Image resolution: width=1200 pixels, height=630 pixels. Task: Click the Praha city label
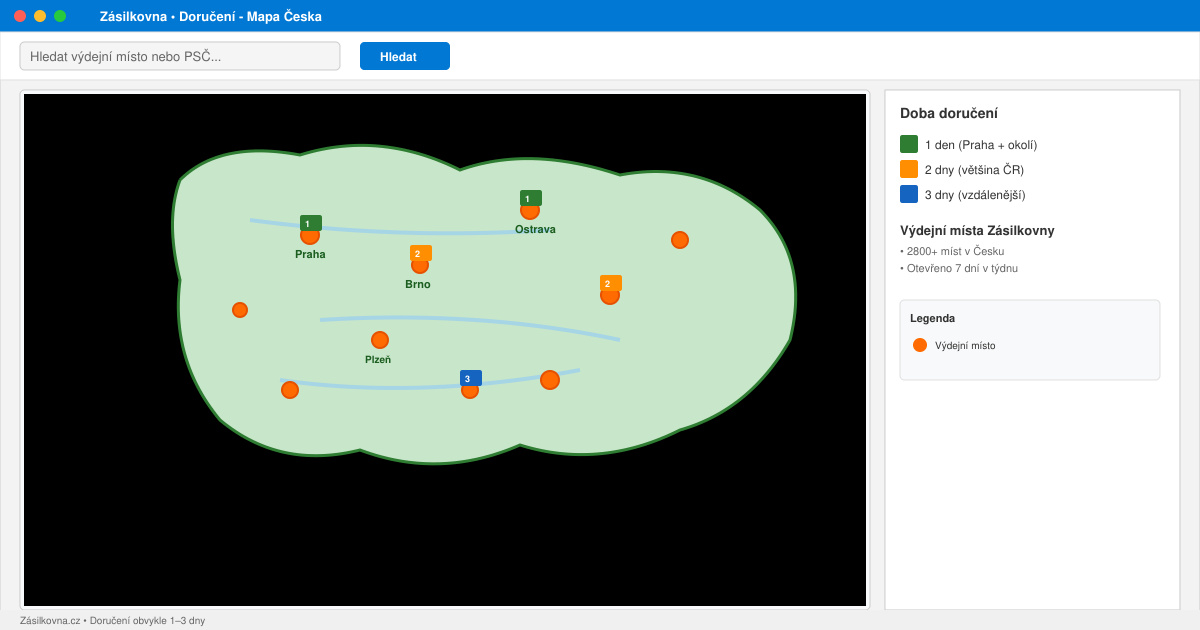pos(310,254)
